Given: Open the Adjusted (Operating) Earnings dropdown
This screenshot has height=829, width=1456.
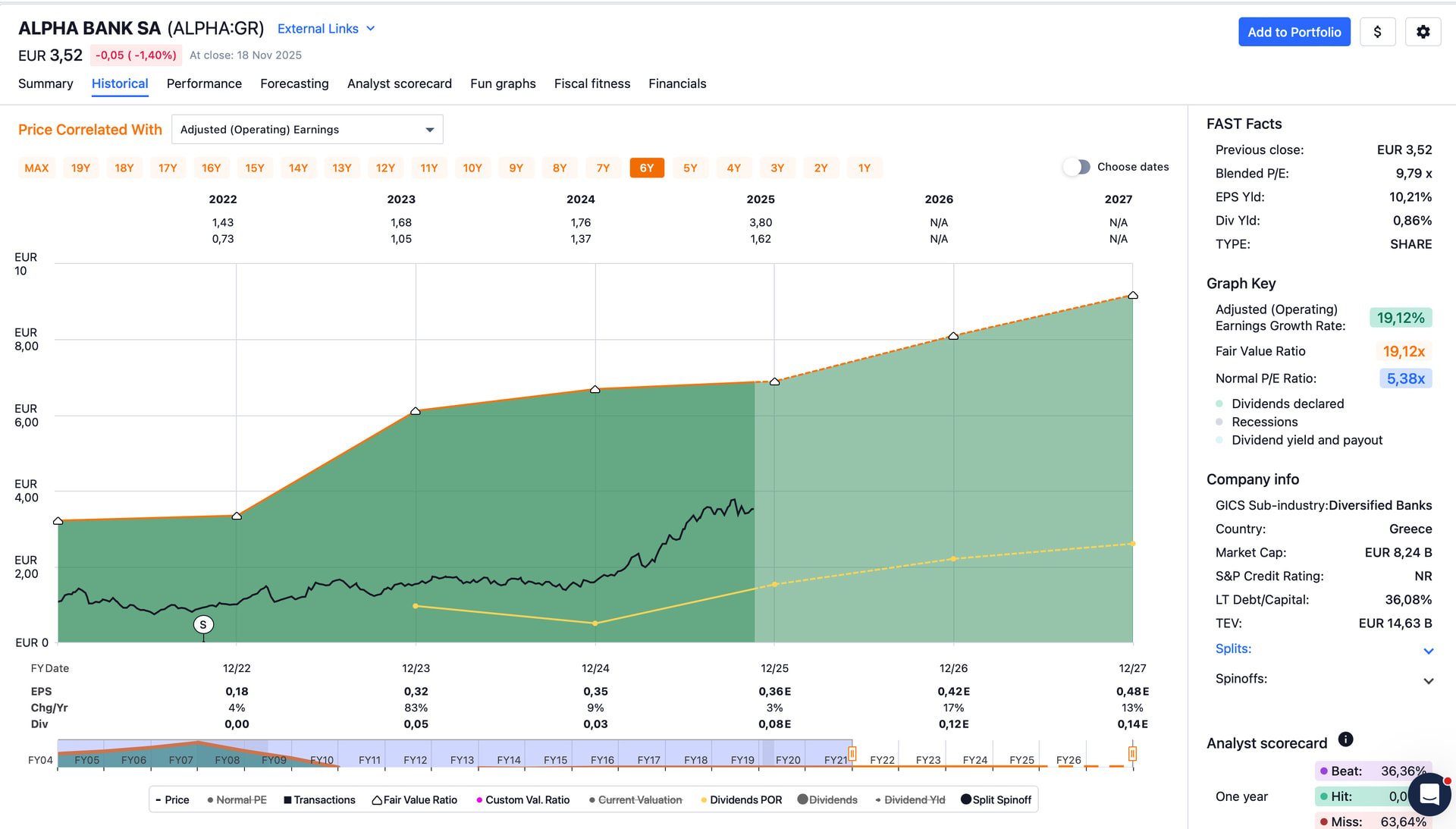Looking at the screenshot, I should 307,130.
